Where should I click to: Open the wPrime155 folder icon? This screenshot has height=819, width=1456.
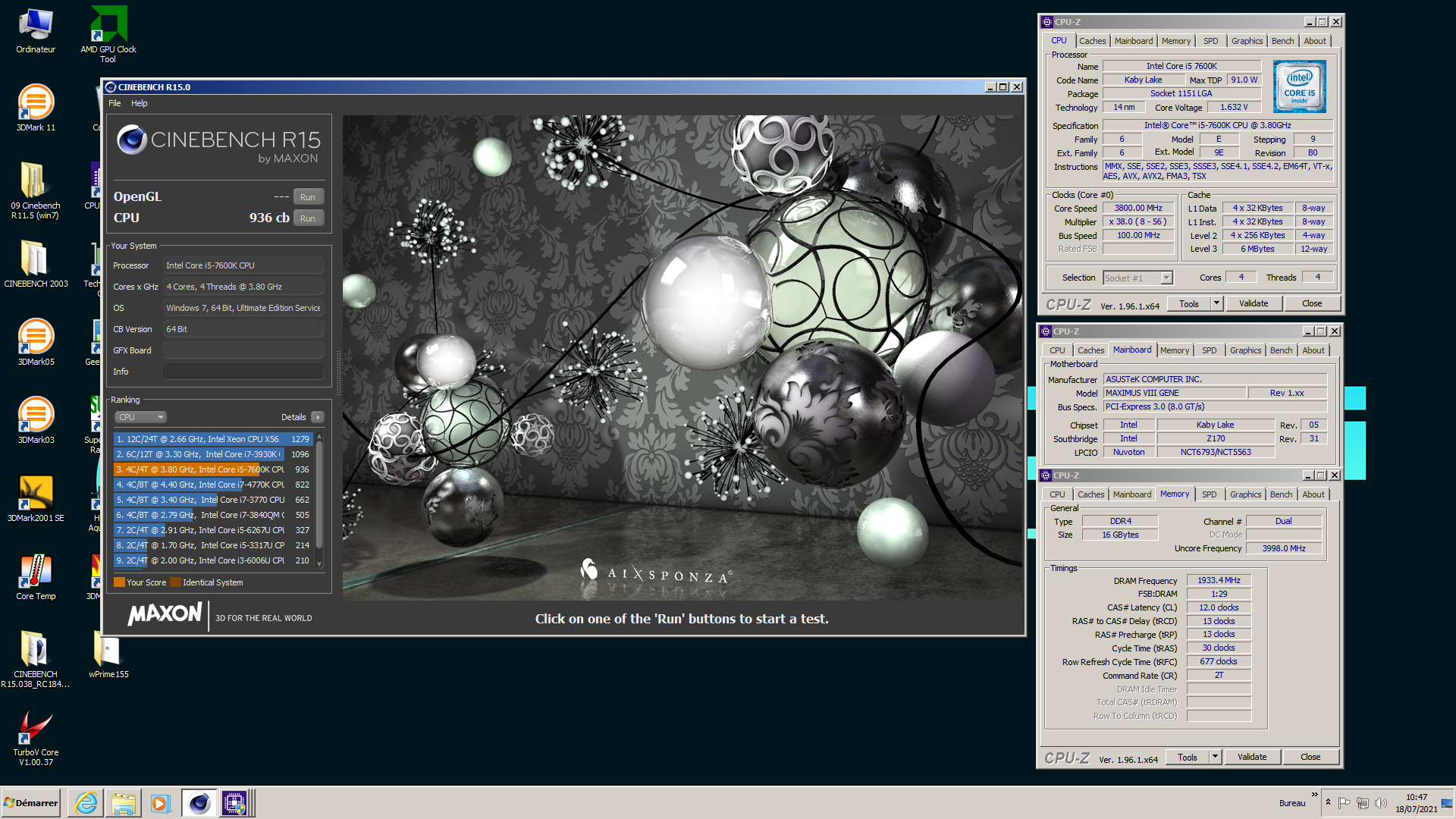click(x=108, y=655)
